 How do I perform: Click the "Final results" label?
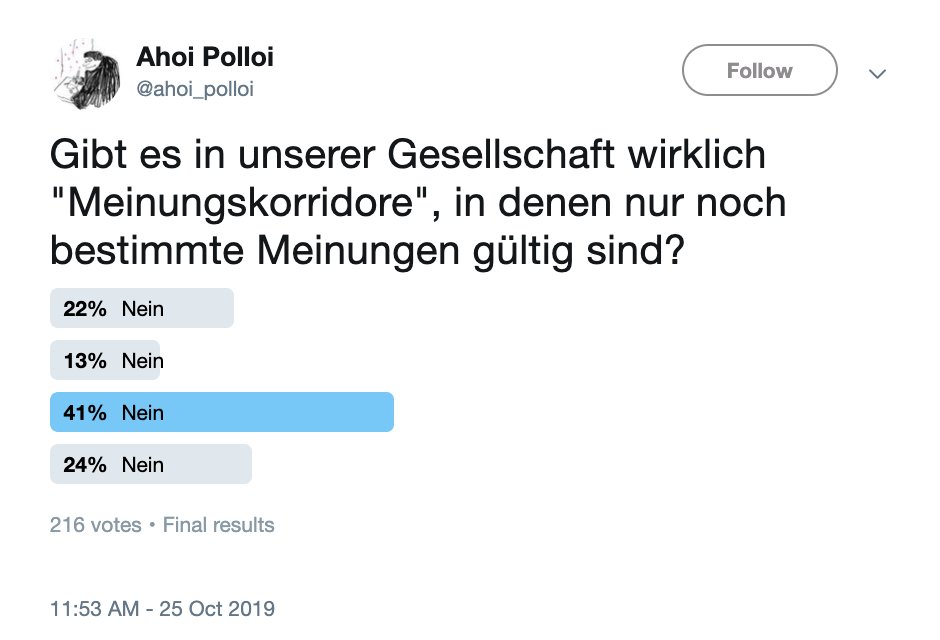point(218,525)
